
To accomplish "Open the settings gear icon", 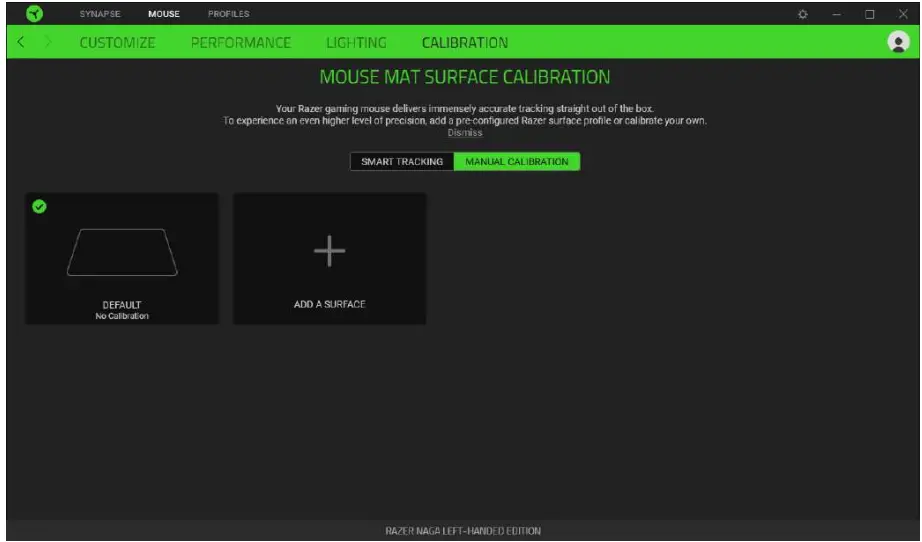I will coord(803,14).
